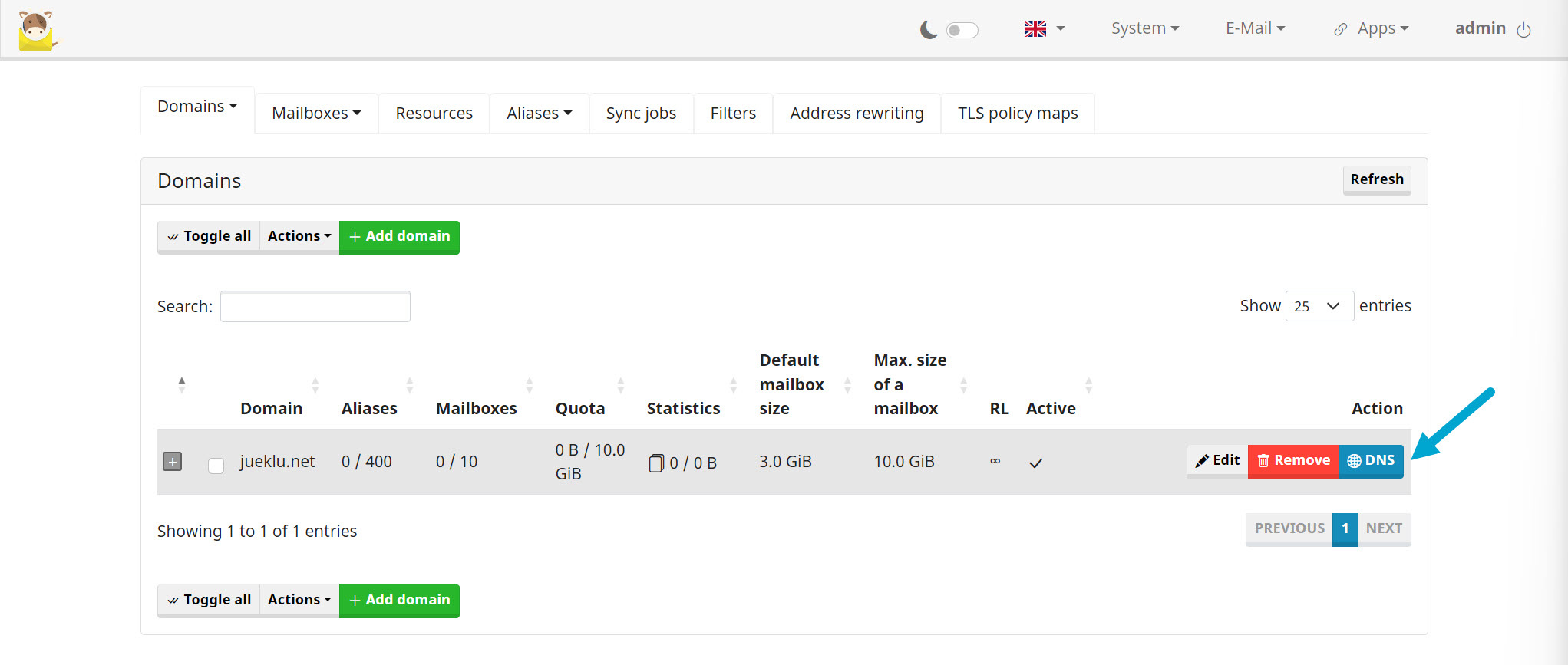
Task: Click the moon dark mode icon
Action: point(928,30)
